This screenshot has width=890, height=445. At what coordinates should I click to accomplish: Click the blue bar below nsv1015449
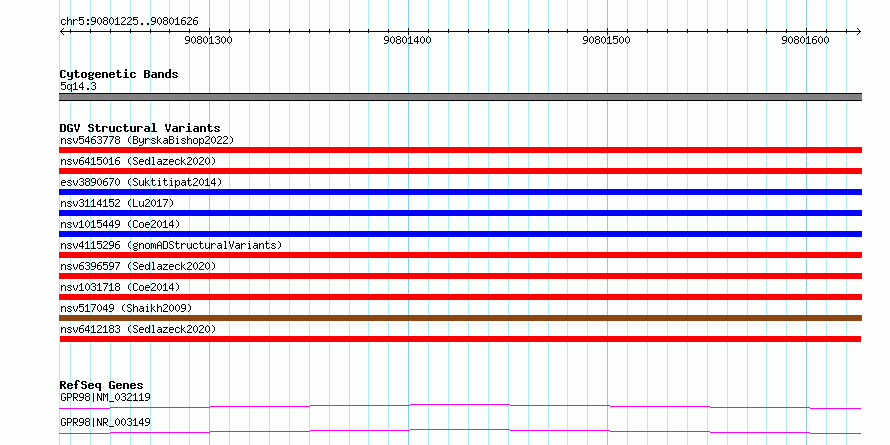pos(460,234)
